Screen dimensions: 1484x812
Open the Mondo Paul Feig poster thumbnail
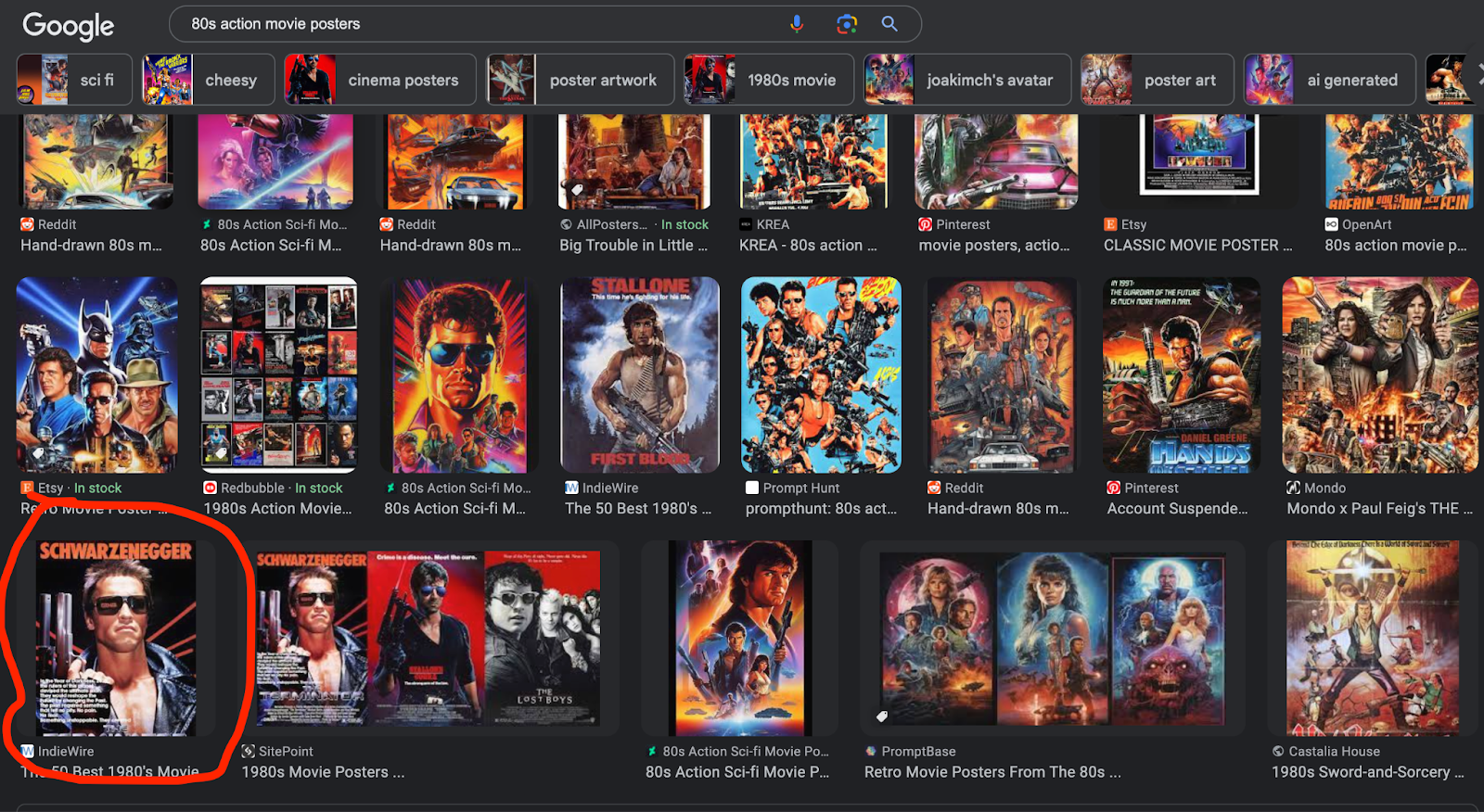coord(1380,374)
